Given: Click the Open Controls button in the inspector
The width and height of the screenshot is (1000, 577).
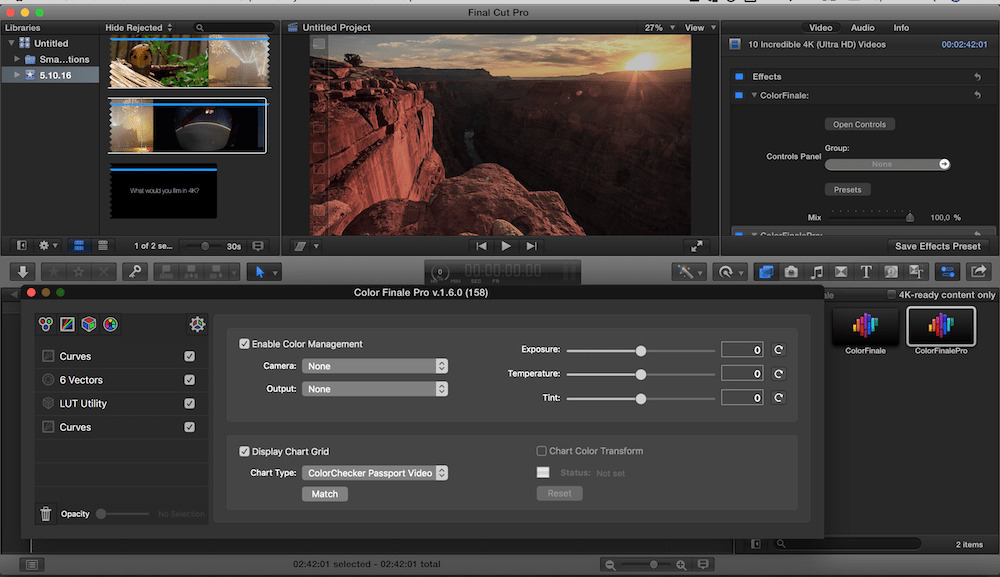Looking at the screenshot, I should click(x=859, y=123).
